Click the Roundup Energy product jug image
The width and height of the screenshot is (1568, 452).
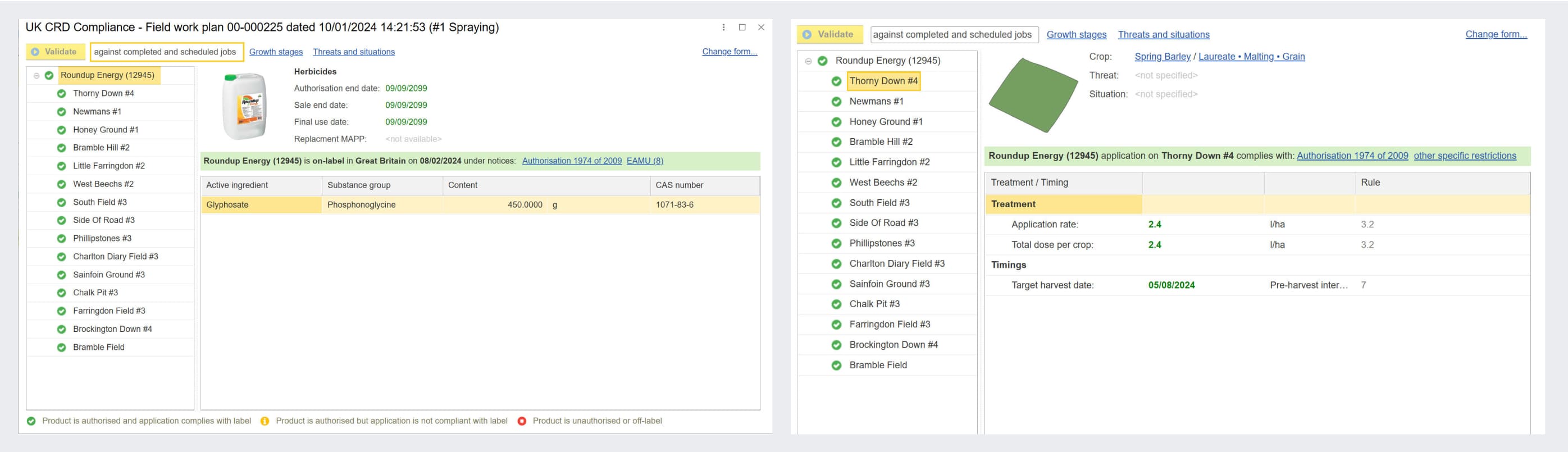(244, 107)
